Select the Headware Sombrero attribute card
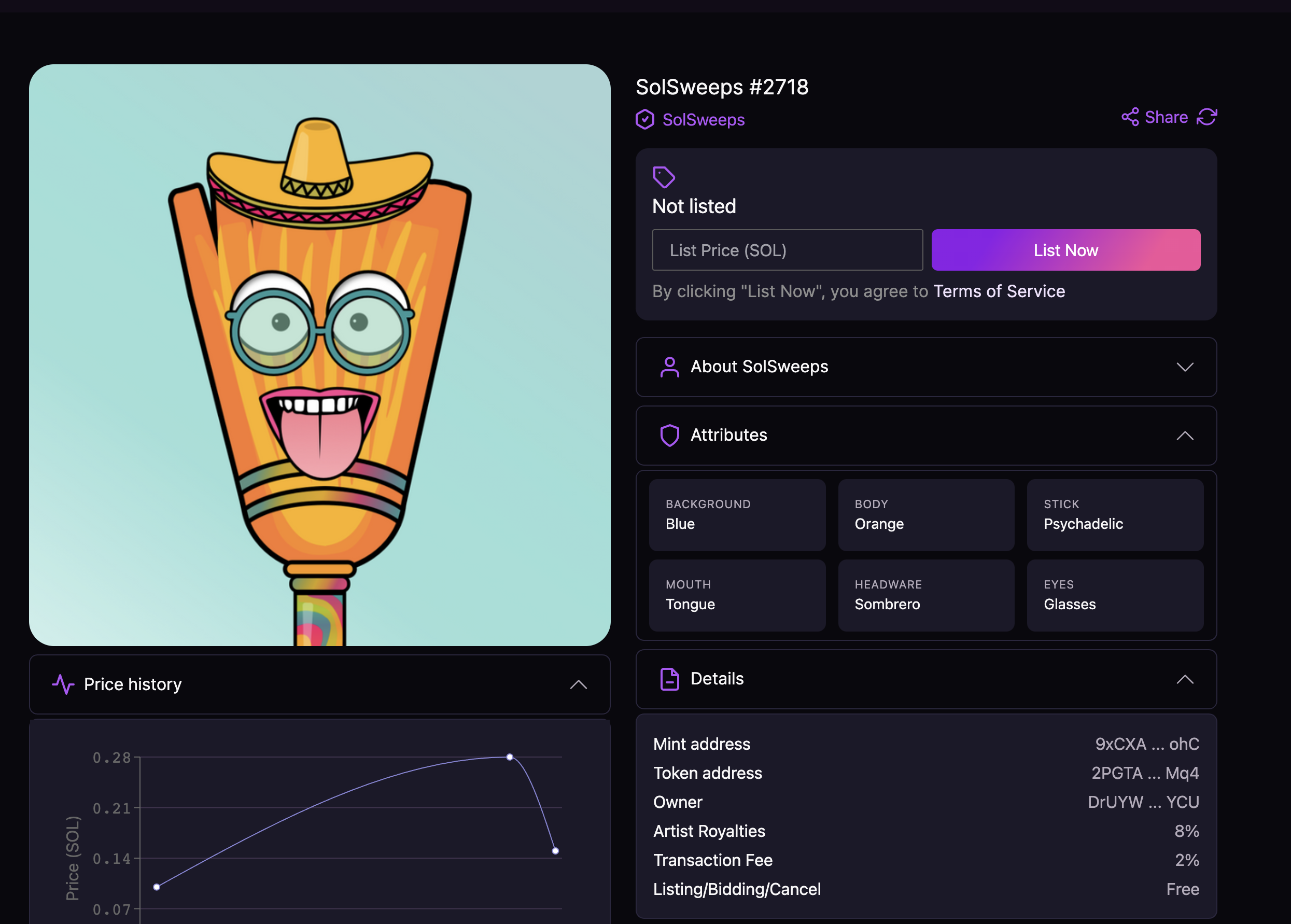This screenshot has width=1291, height=924. pyautogui.click(x=925, y=595)
